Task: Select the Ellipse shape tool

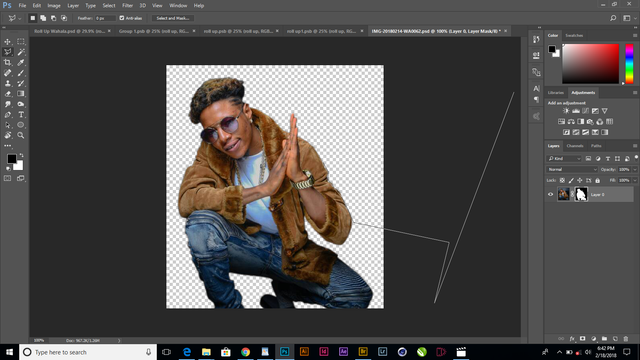Action: click(21, 125)
